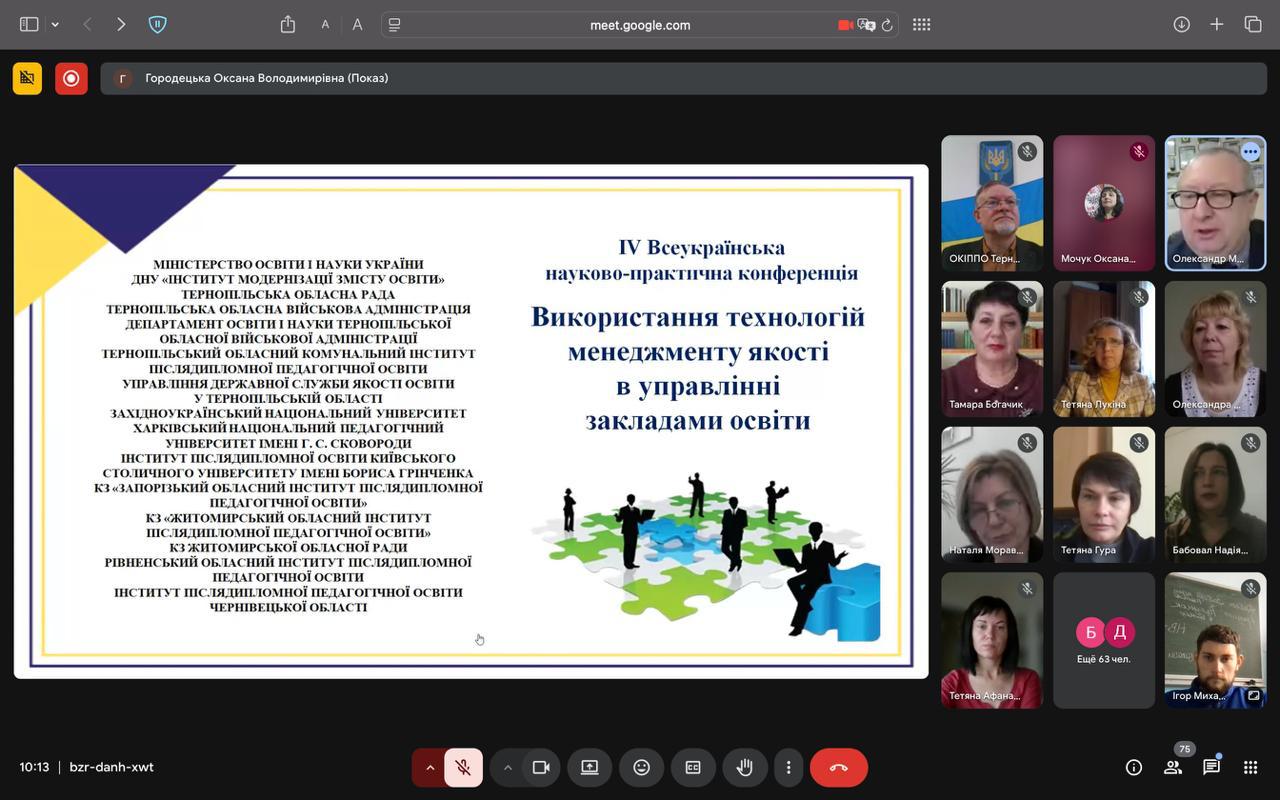Open the chat messages panel
The image size is (1280, 800).
[1211, 767]
